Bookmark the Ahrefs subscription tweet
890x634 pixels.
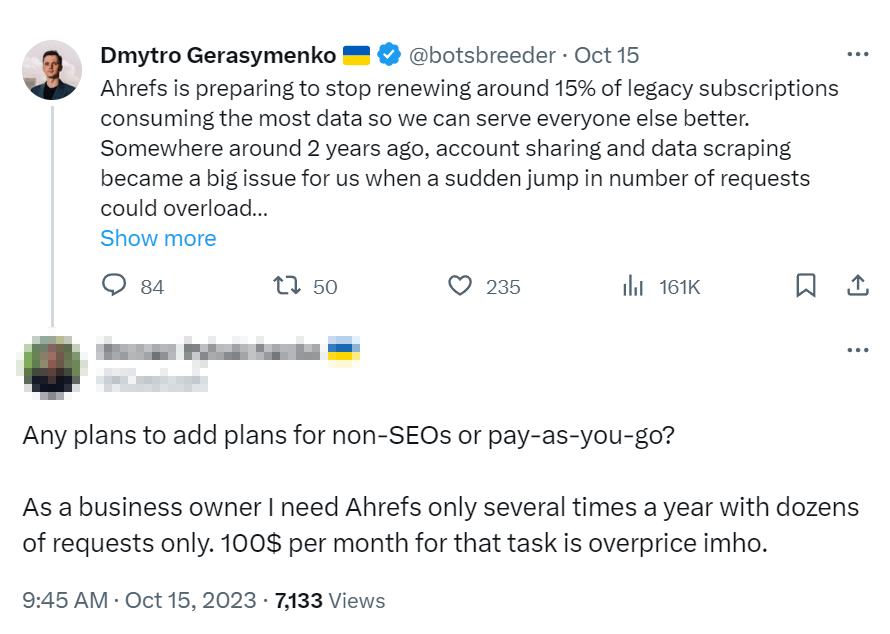point(805,287)
